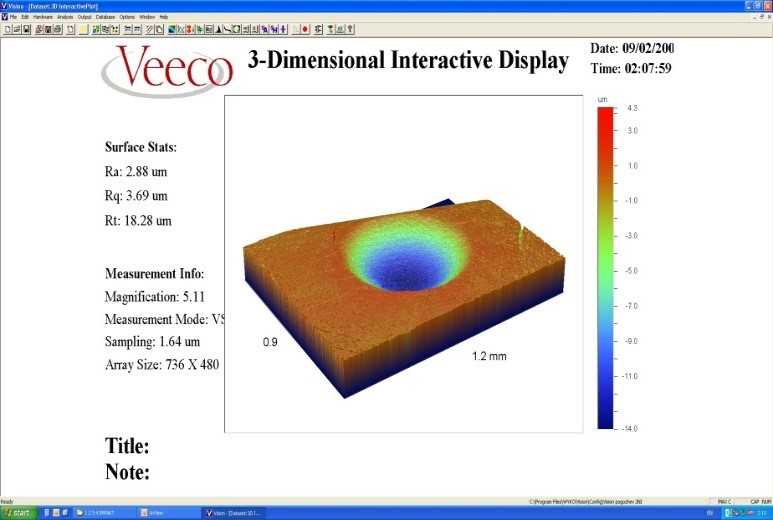Click the 1.2 mm axis label
The image size is (773, 520).
tap(489, 356)
